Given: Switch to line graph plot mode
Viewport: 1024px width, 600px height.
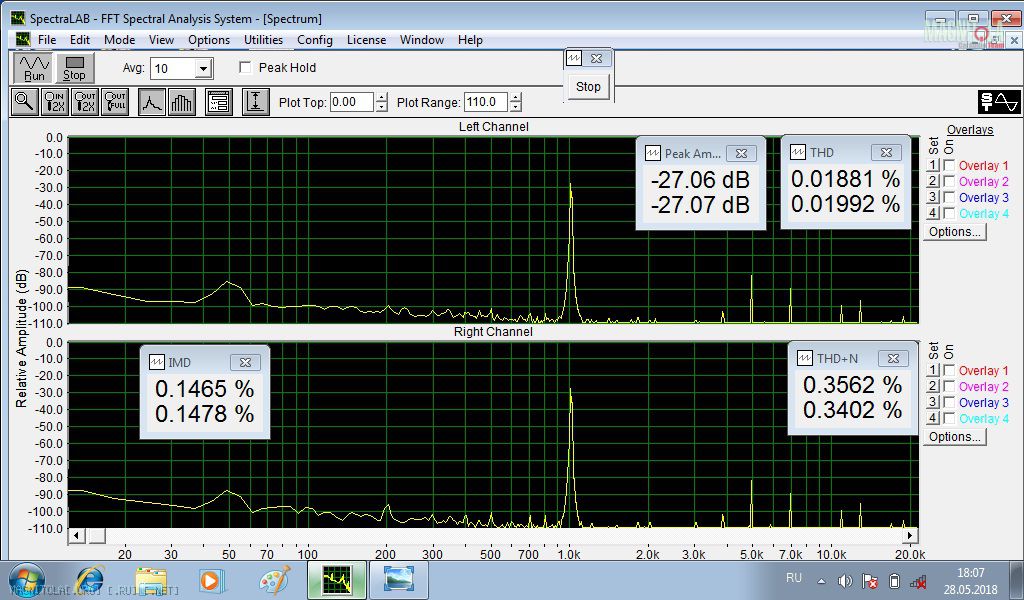Looking at the screenshot, I should point(151,101).
